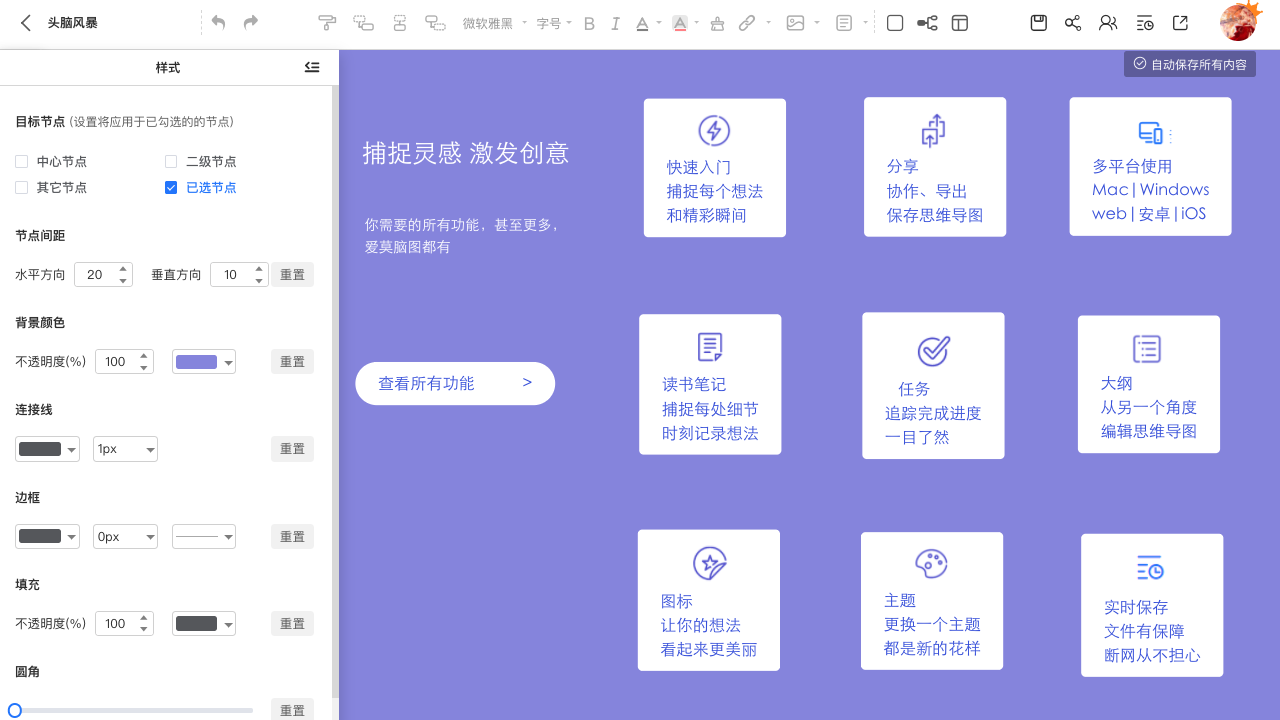
Task: Click the 查看所有功能 button
Action: [455, 383]
